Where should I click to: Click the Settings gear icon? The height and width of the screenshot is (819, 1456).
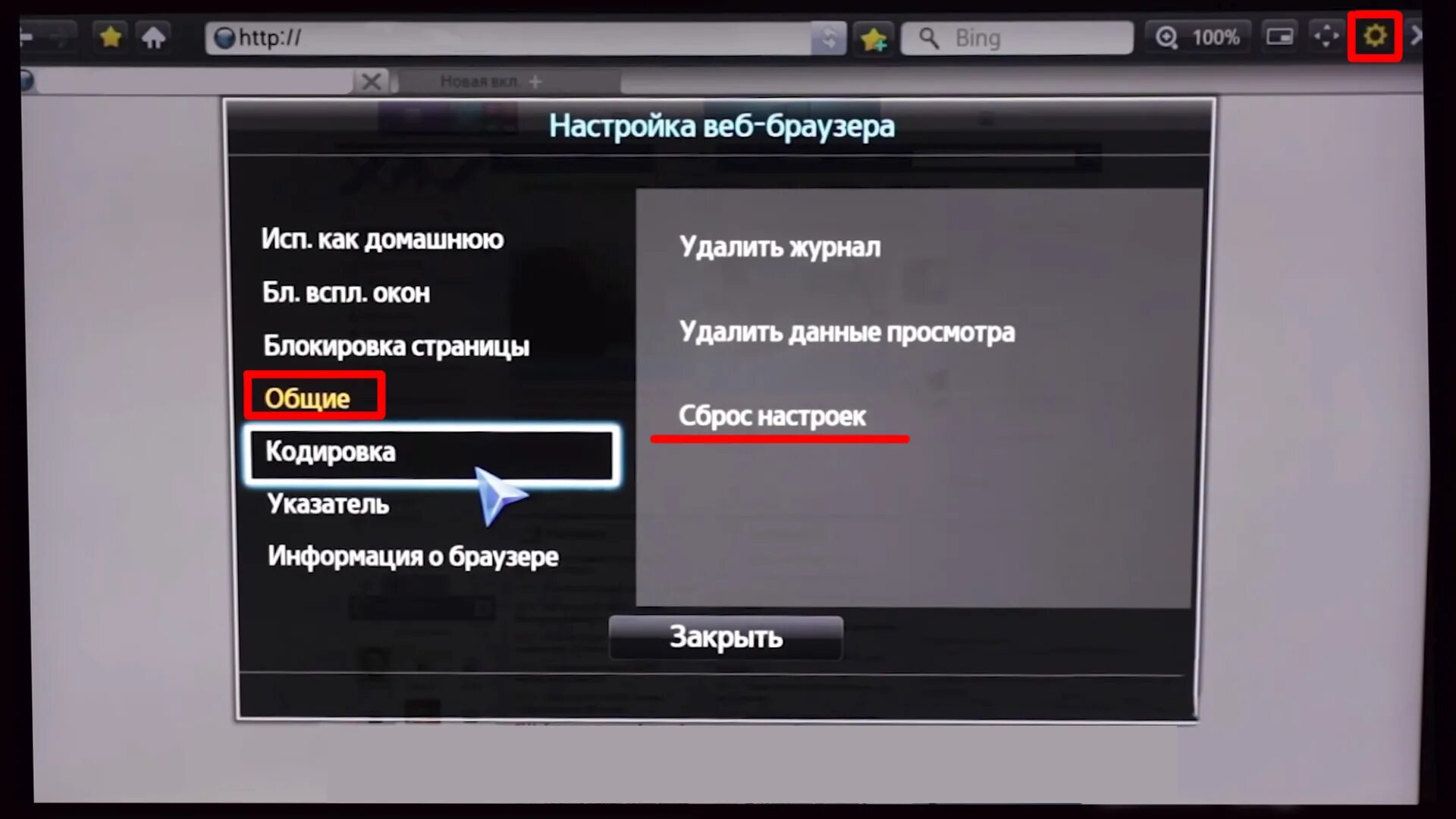pyautogui.click(x=1374, y=36)
